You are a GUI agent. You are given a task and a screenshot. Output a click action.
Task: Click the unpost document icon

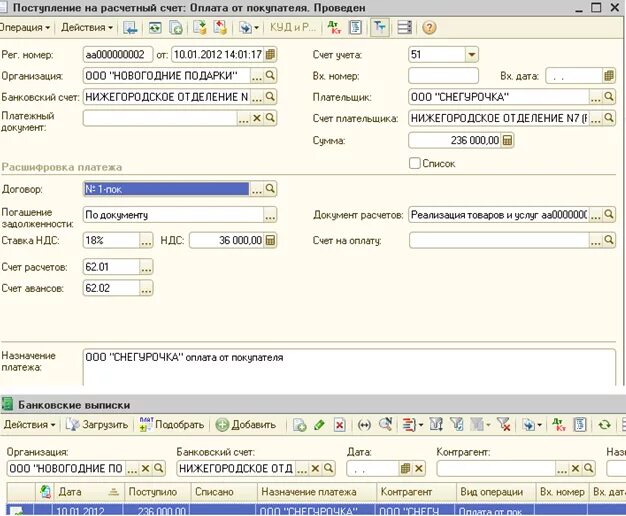coord(220,28)
